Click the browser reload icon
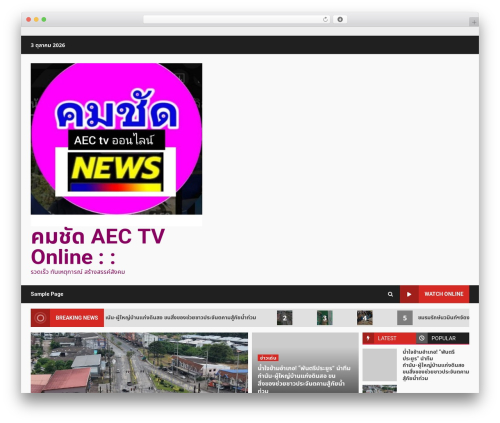This screenshot has height=423, width=500. tap(325, 19)
